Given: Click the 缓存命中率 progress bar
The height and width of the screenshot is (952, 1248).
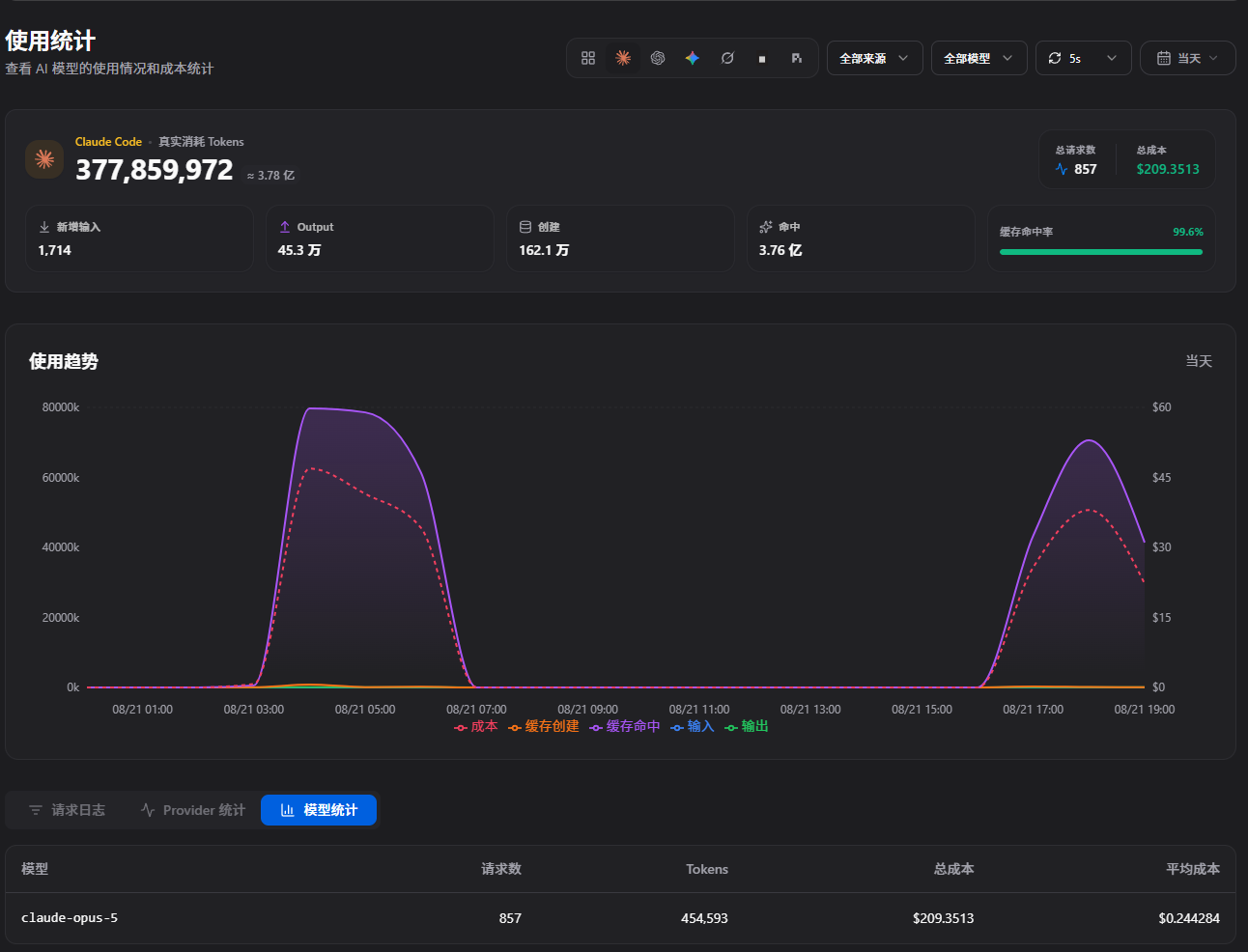Looking at the screenshot, I should click(x=1101, y=252).
